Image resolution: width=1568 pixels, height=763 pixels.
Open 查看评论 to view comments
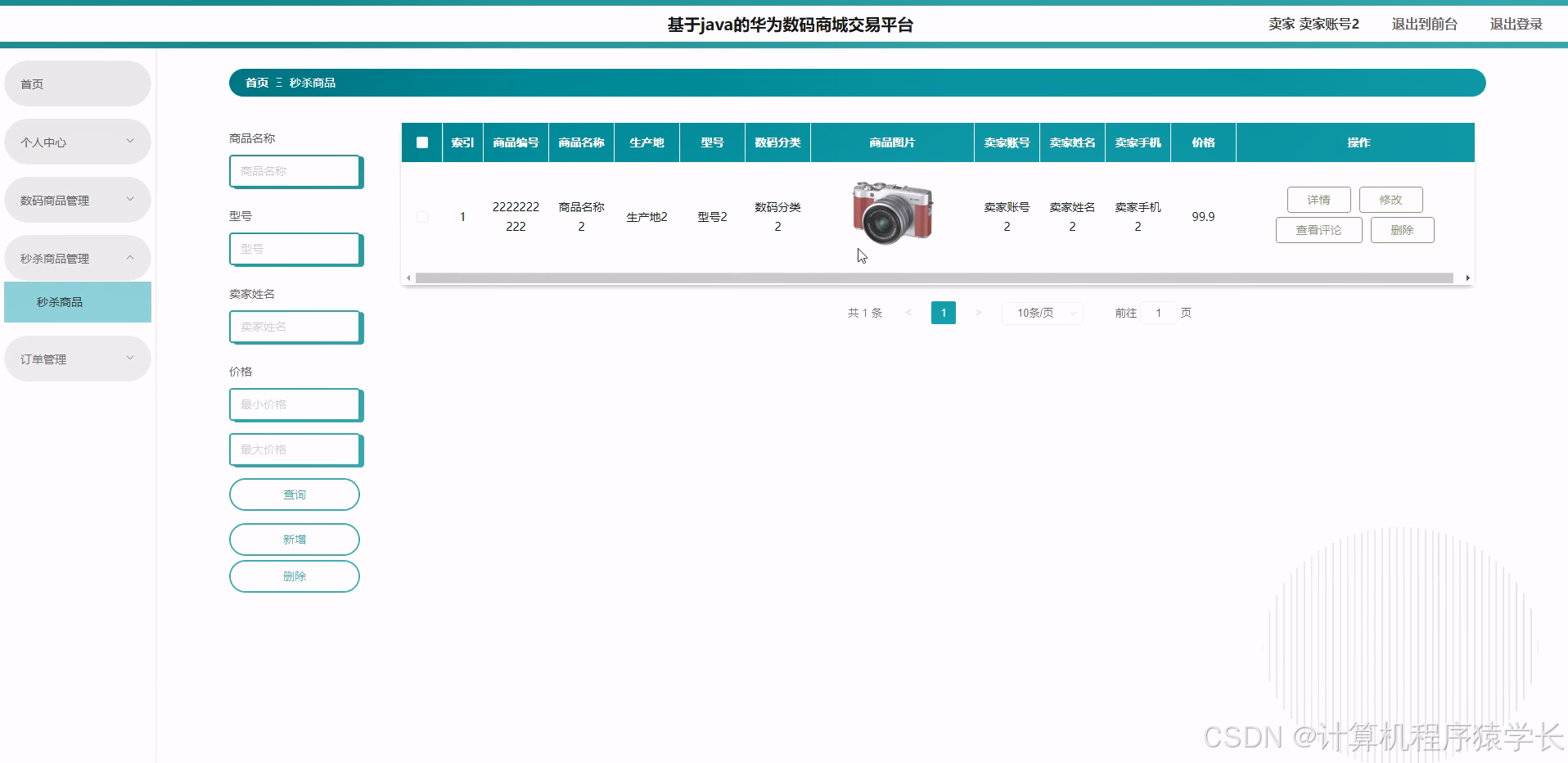point(1318,229)
